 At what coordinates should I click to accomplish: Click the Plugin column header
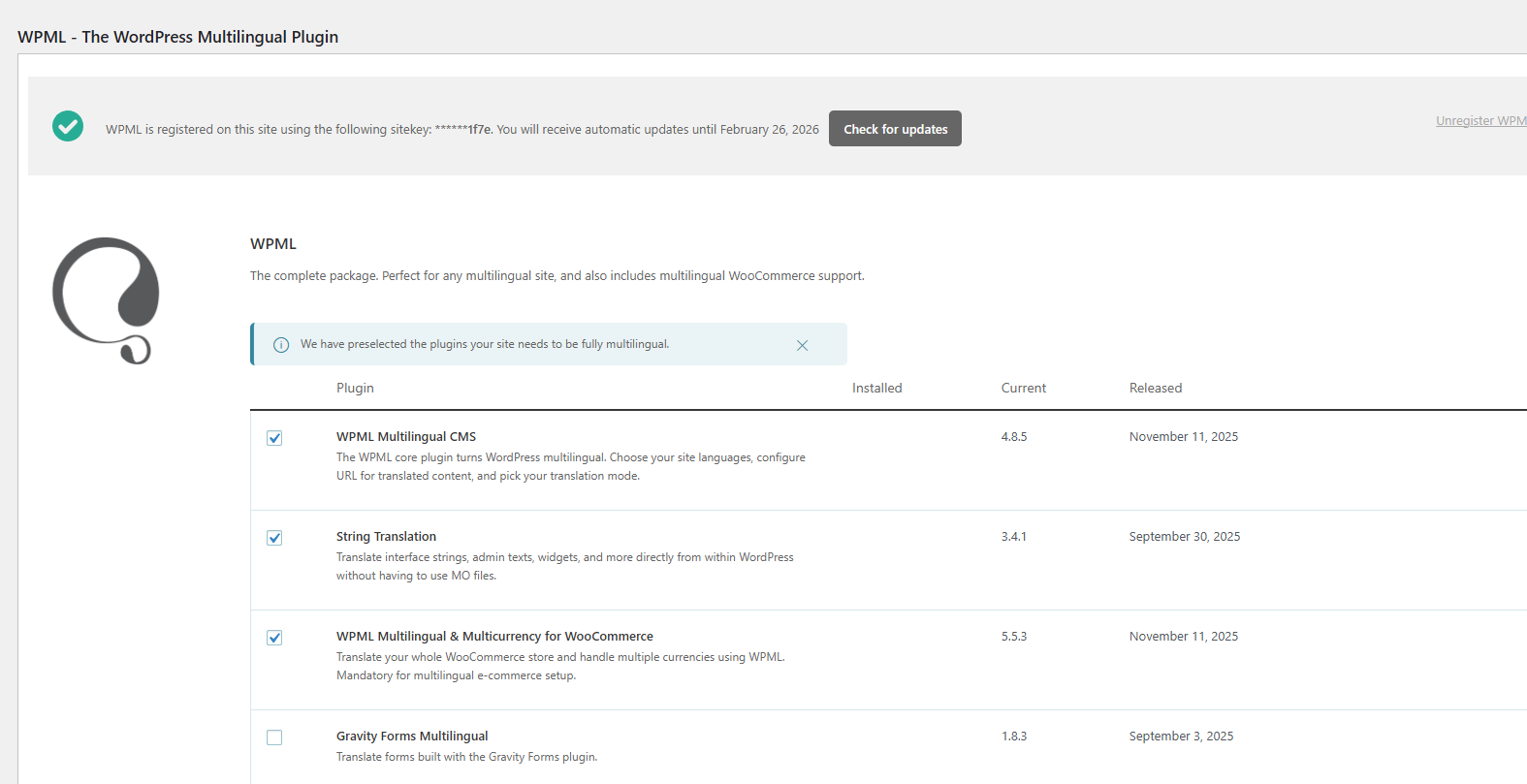click(x=355, y=388)
